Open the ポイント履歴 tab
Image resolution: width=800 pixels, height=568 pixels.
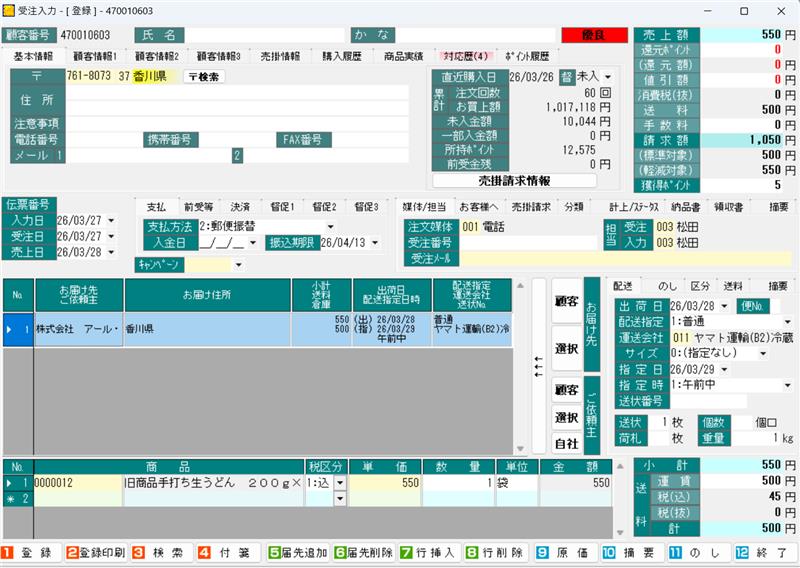tap(527, 56)
